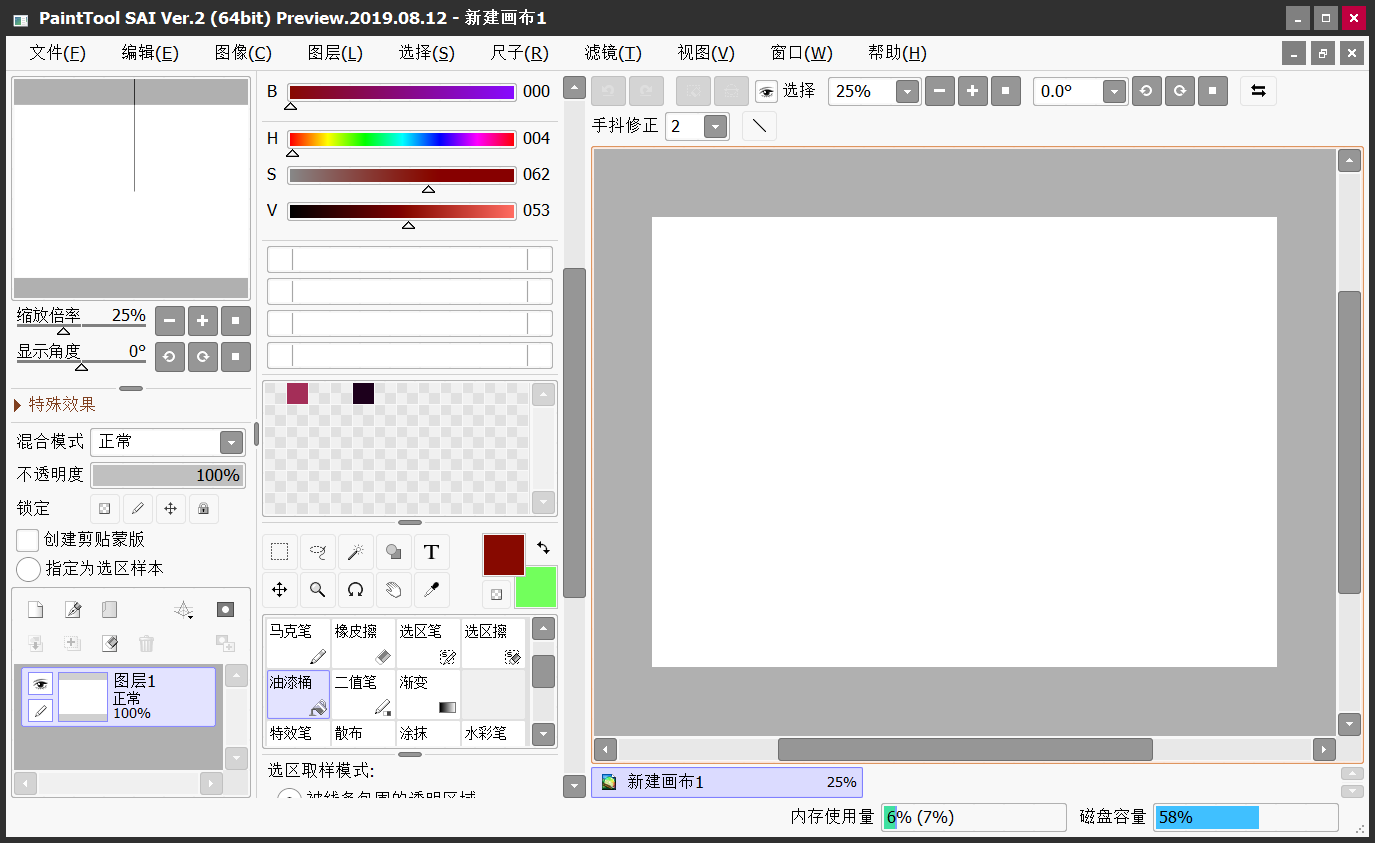Click the delete layer trash icon

click(x=146, y=644)
